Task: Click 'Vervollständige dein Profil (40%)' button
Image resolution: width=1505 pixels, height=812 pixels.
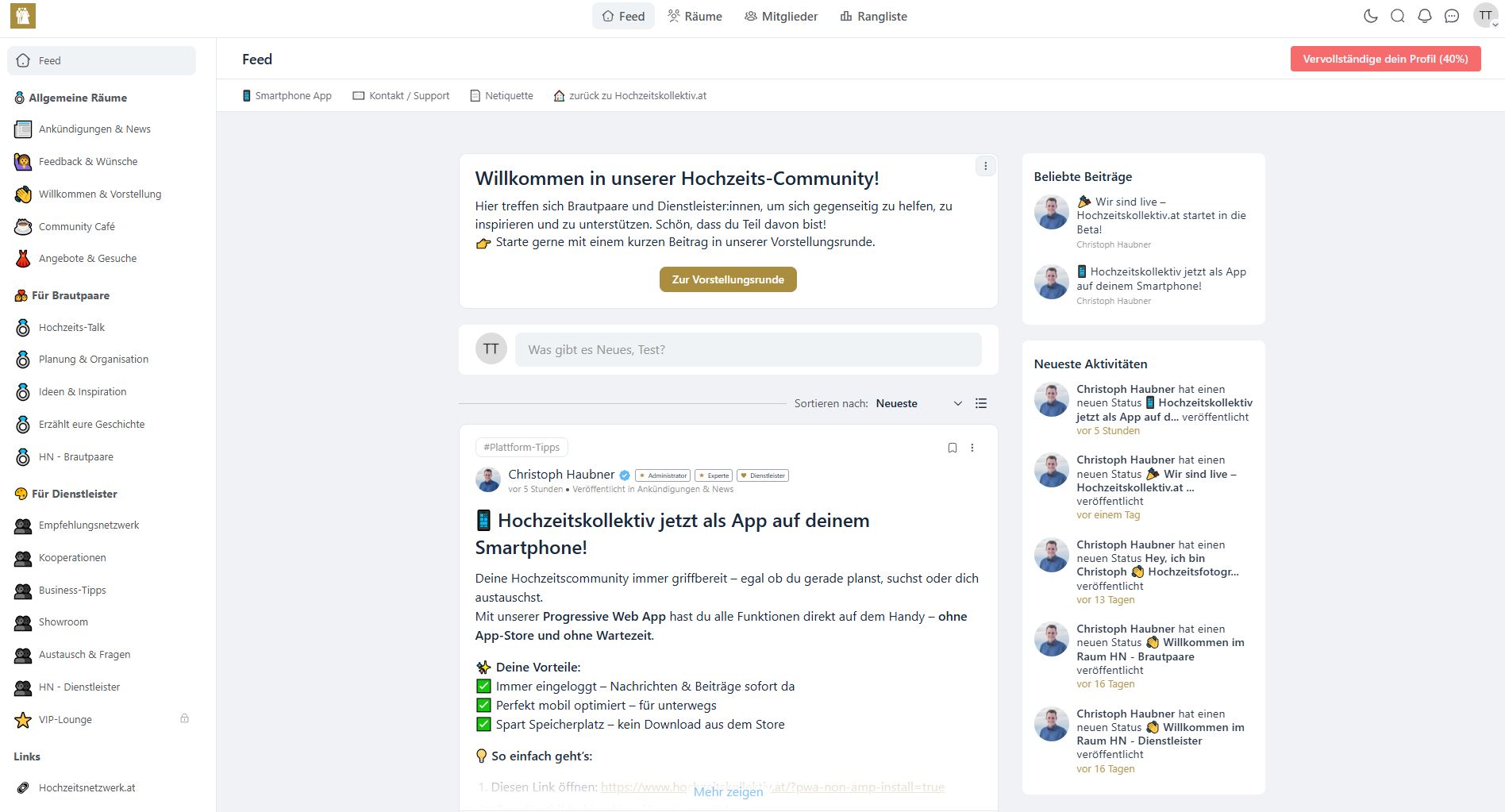Action: click(x=1384, y=59)
